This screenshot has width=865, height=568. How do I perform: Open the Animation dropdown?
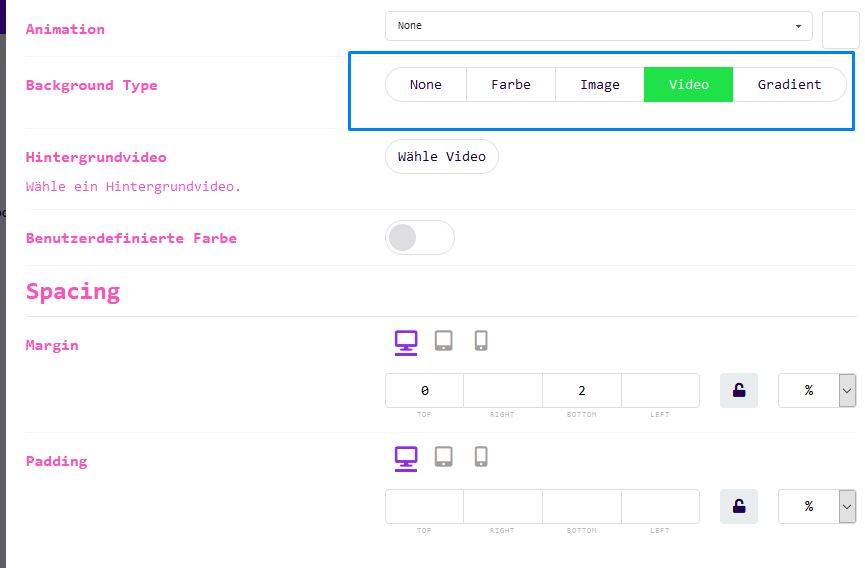point(599,26)
